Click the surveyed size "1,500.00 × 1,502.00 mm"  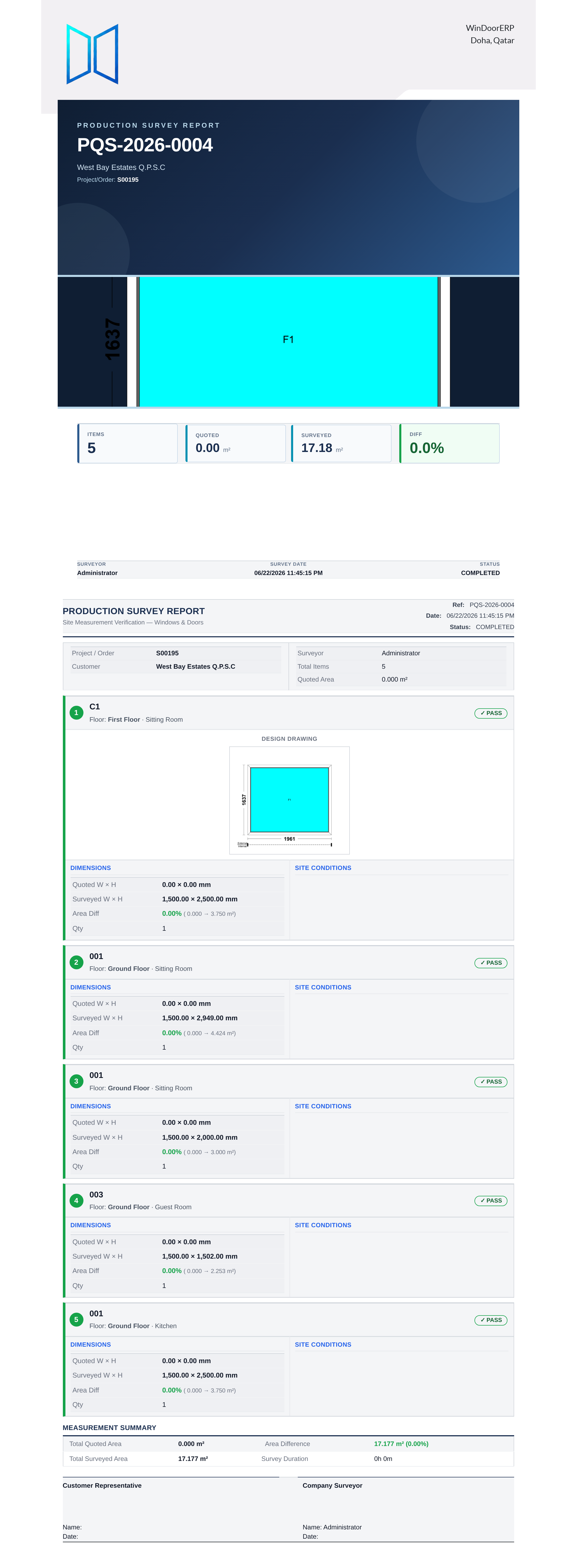[x=200, y=1256]
